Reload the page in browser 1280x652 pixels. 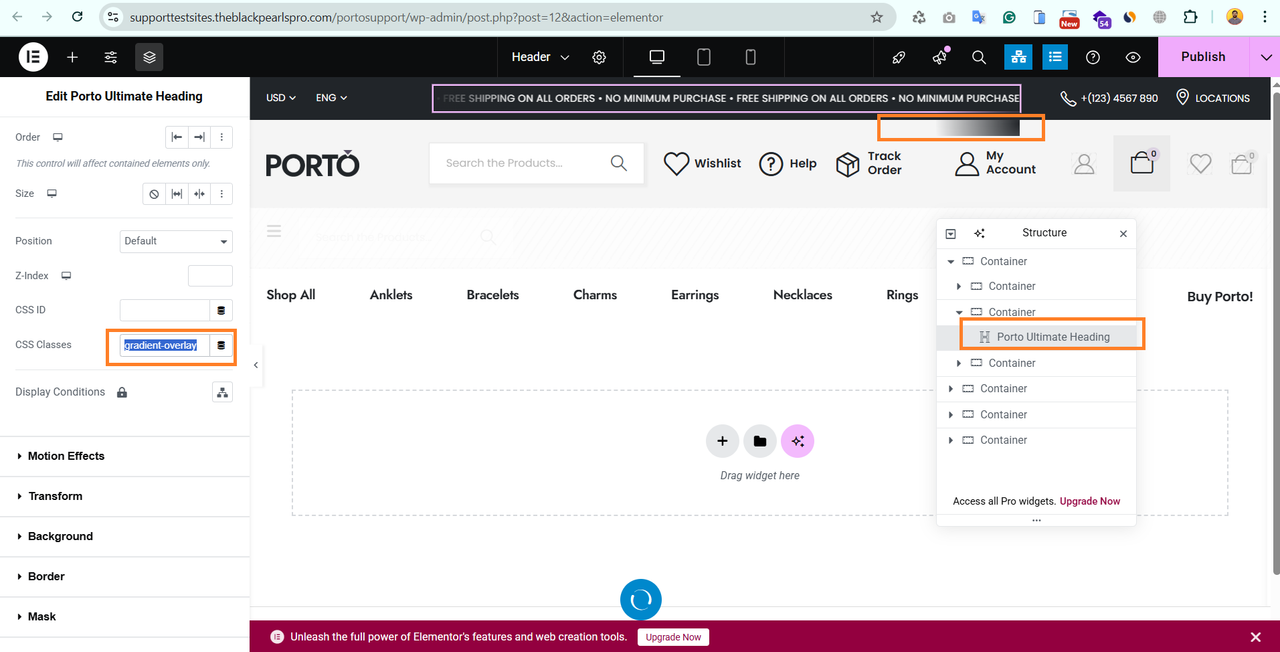click(78, 17)
